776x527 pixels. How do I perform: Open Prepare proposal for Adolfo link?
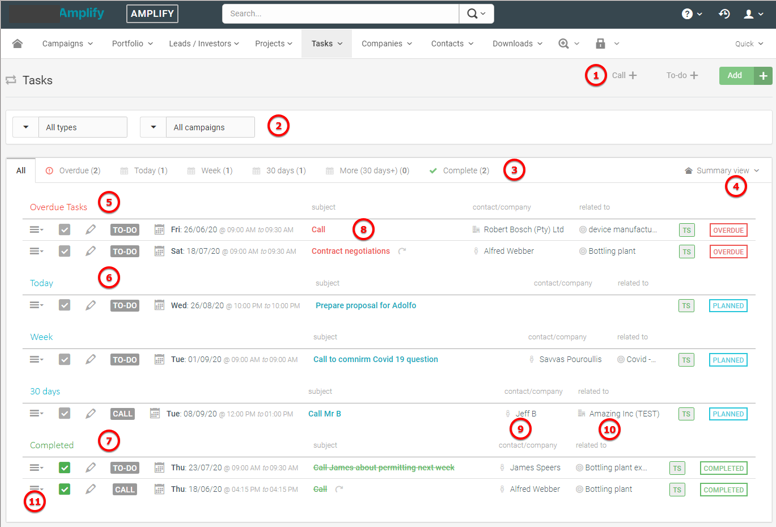point(366,305)
